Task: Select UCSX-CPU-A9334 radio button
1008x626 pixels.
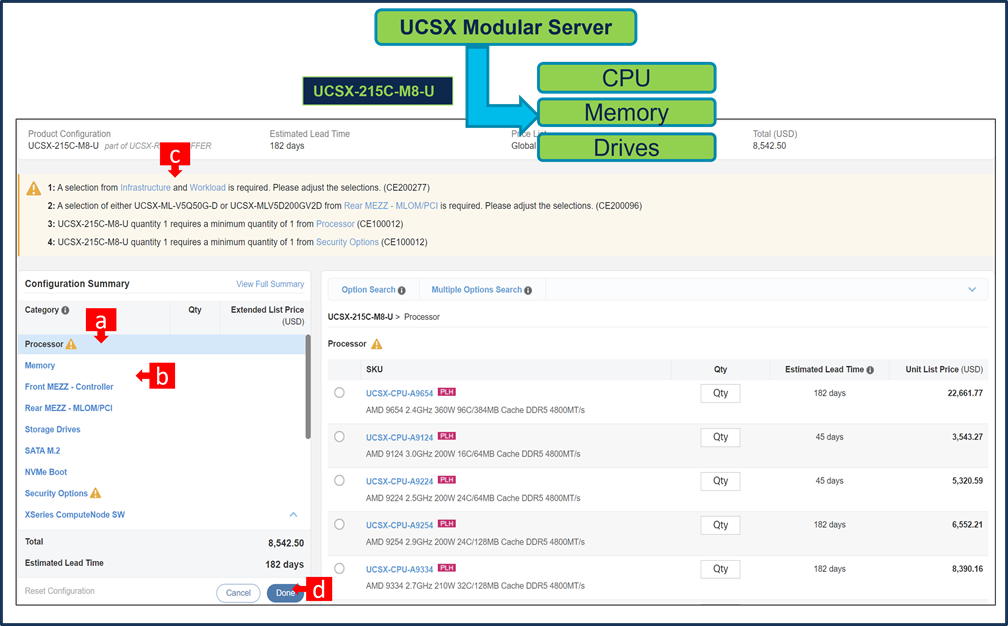Action: (x=339, y=569)
